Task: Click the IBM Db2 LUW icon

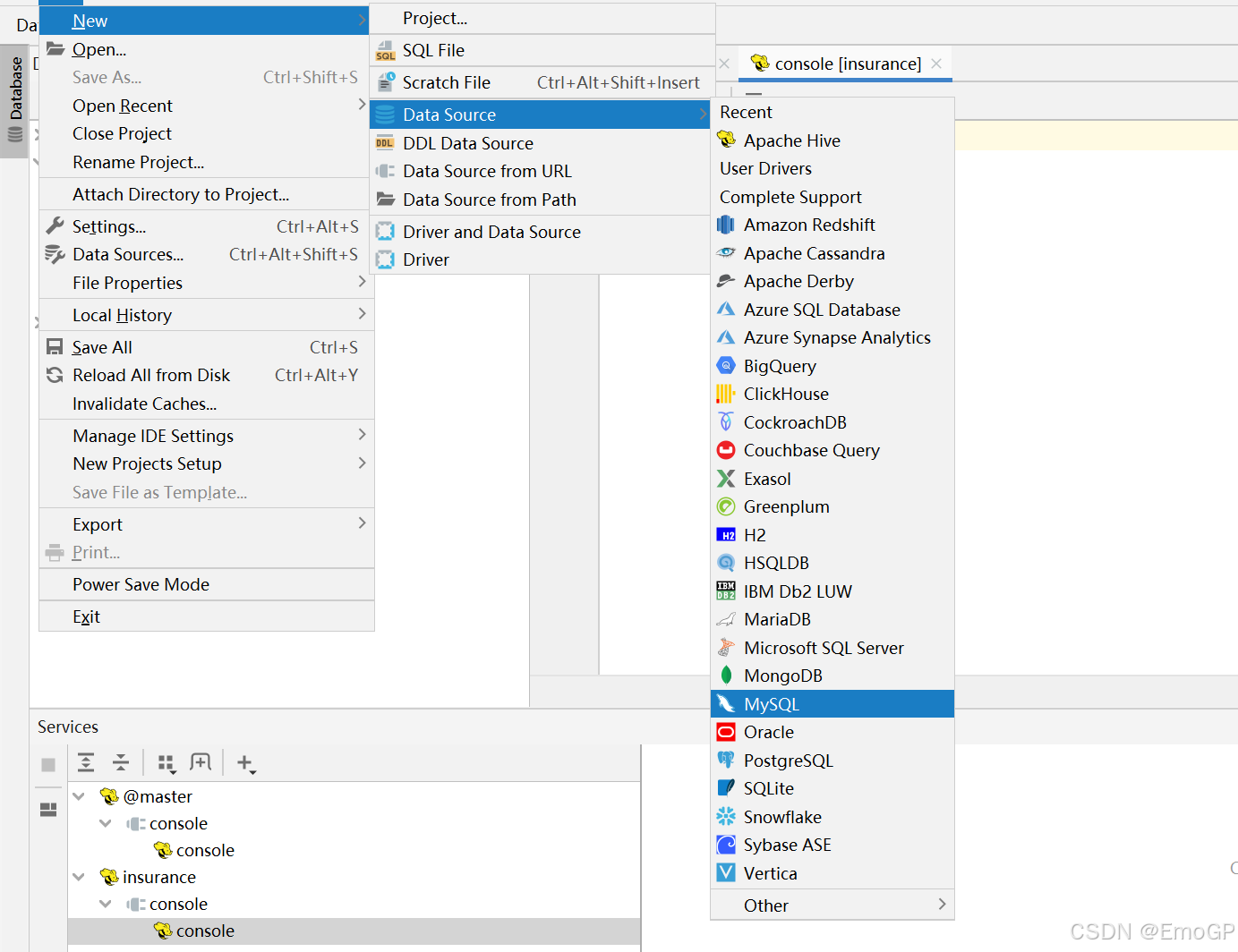Action: point(726,591)
